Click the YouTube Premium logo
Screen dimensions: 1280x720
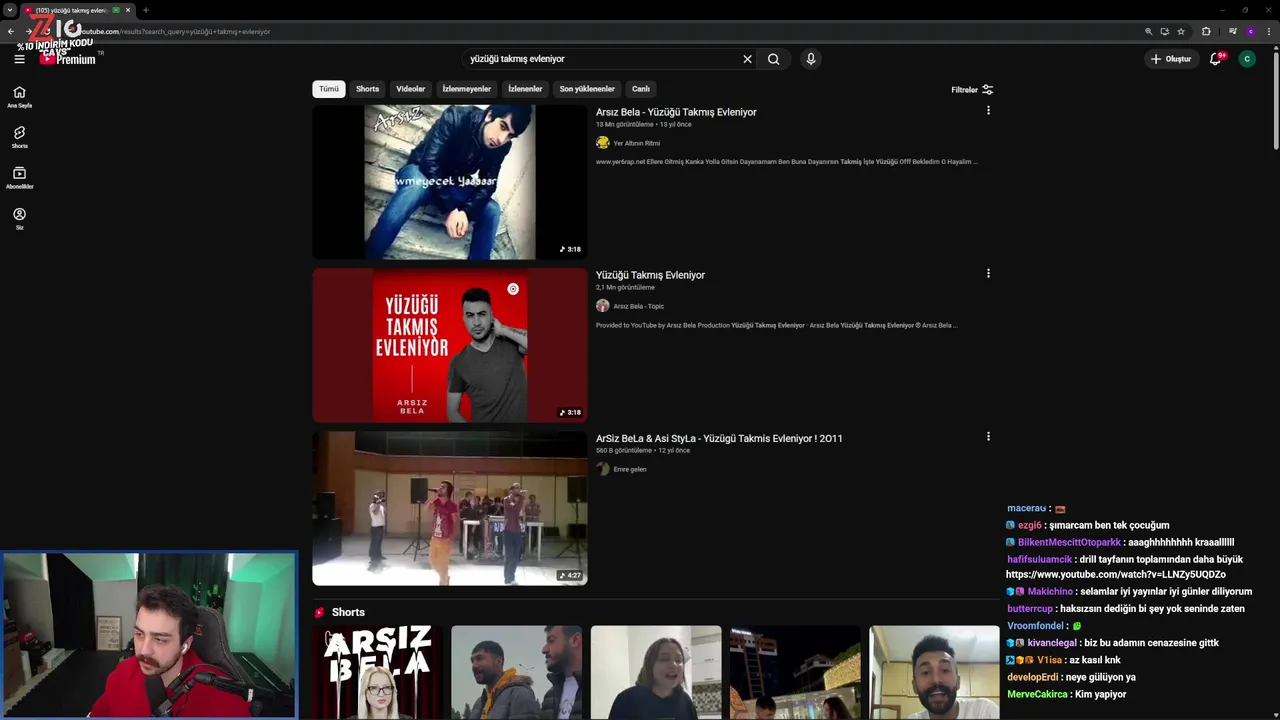point(68,59)
